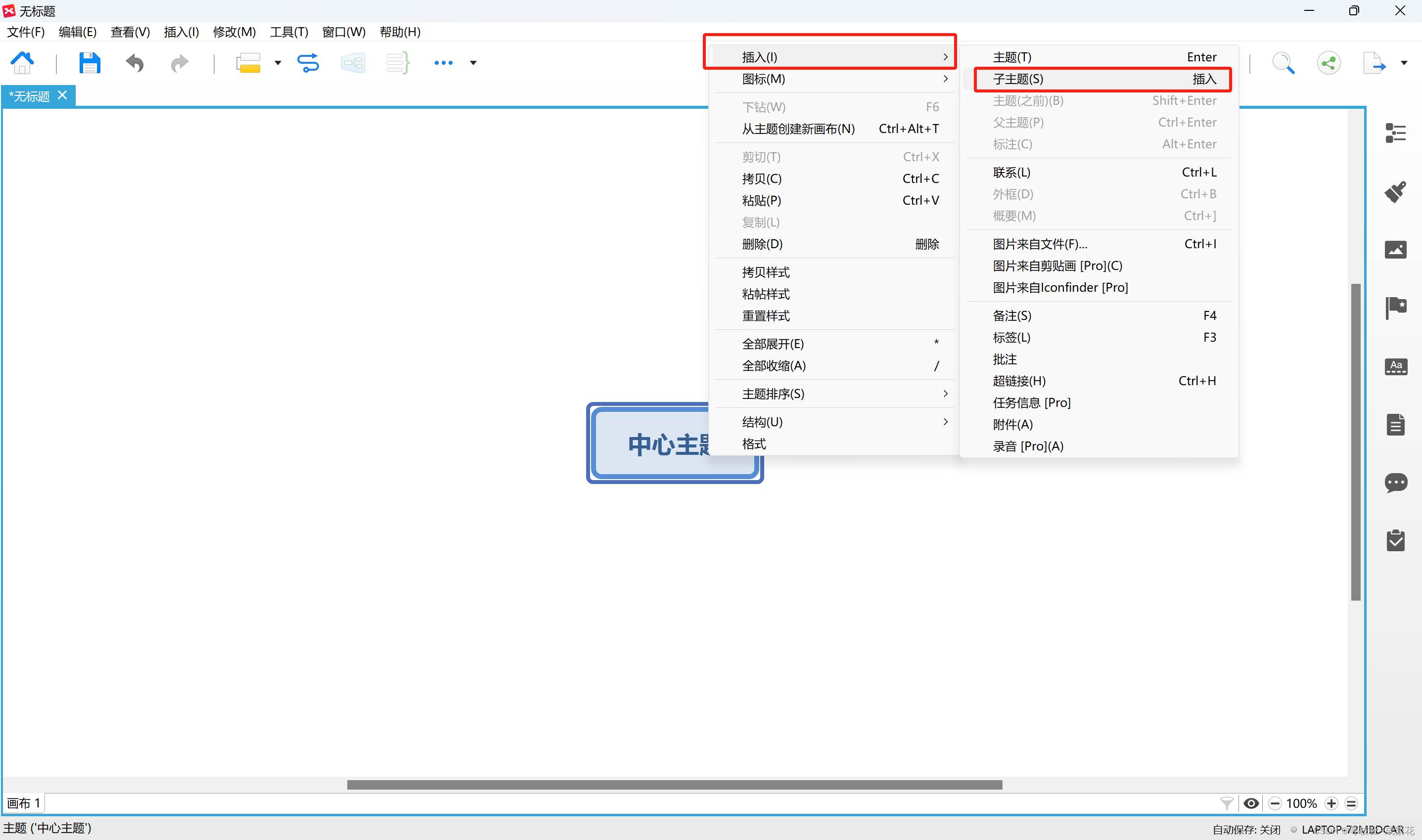
Task: Click the zoom out minus button
Action: (1275, 803)
